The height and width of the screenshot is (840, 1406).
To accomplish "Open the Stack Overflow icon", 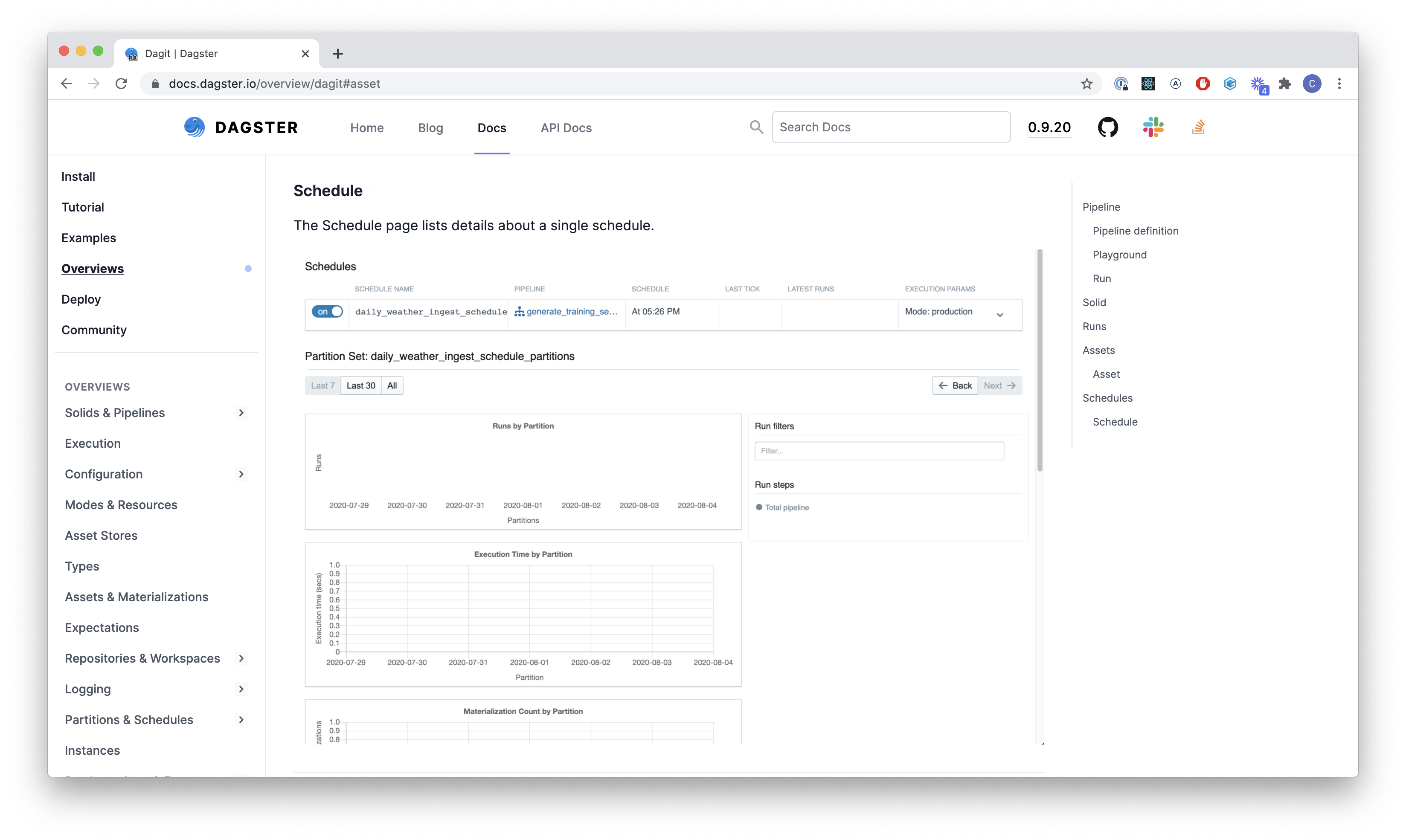I will coord(1198,127).
